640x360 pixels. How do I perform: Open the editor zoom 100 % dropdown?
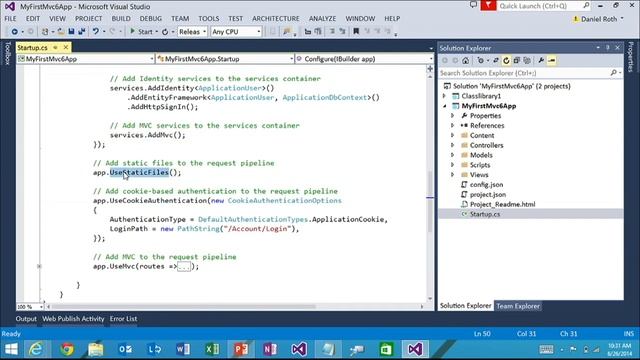tap(30, 307)
